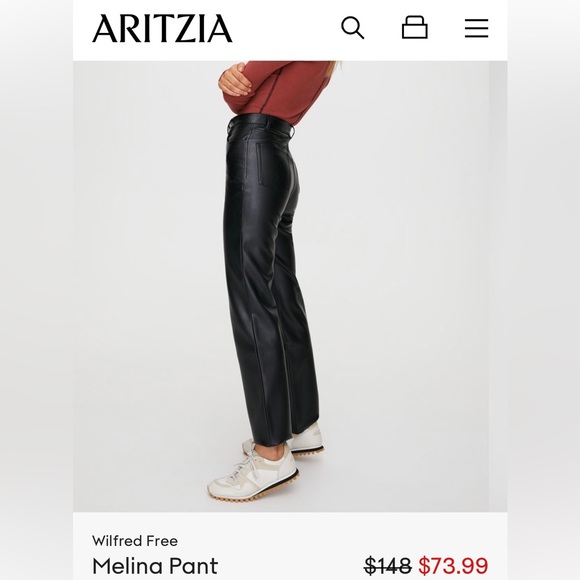Tap the cropped pant hem at ankle
This screenshot has height=580, width=580.
click(x=272, y=438)
